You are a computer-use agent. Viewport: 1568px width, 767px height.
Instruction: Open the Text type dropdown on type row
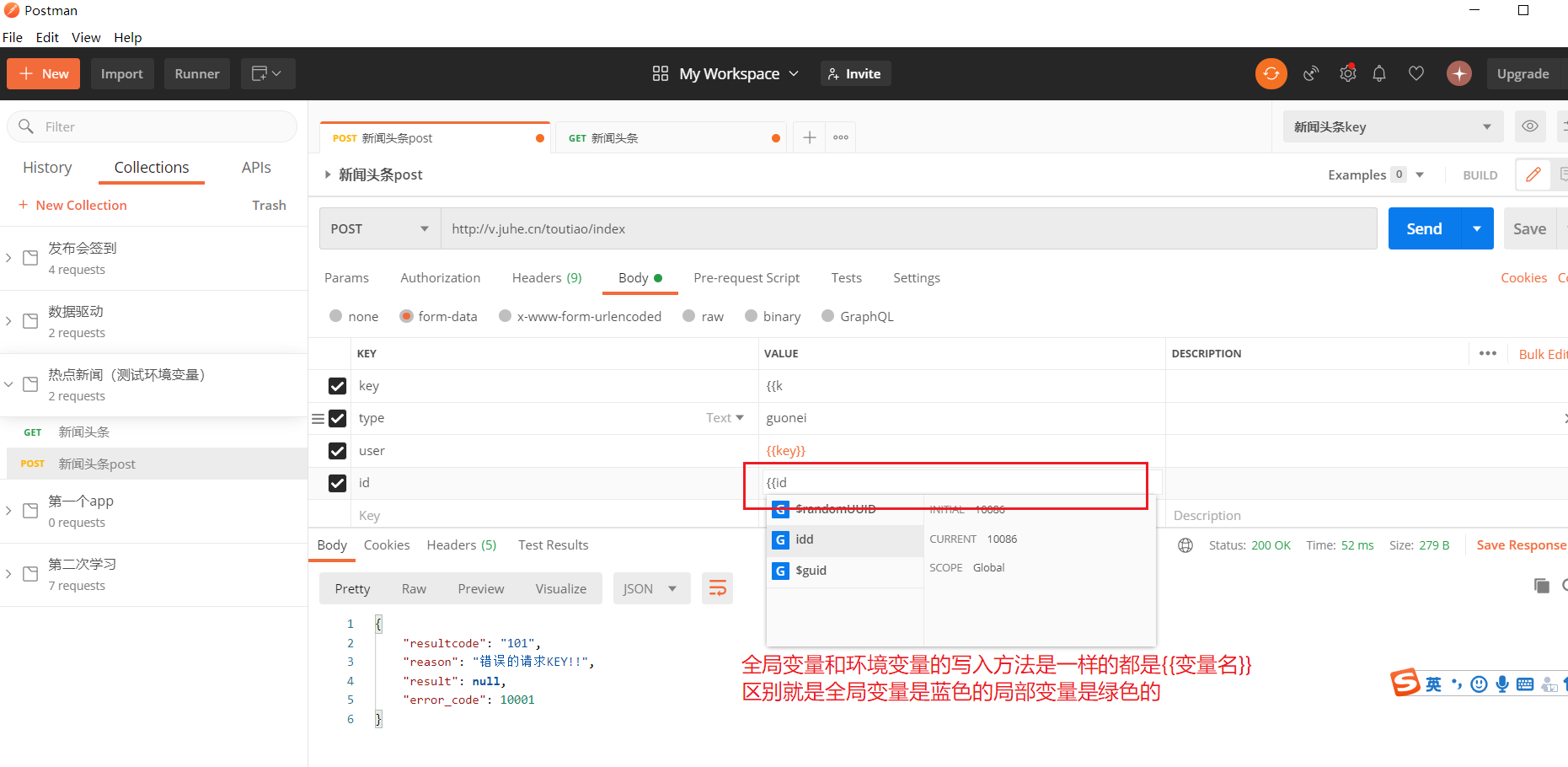725,418
